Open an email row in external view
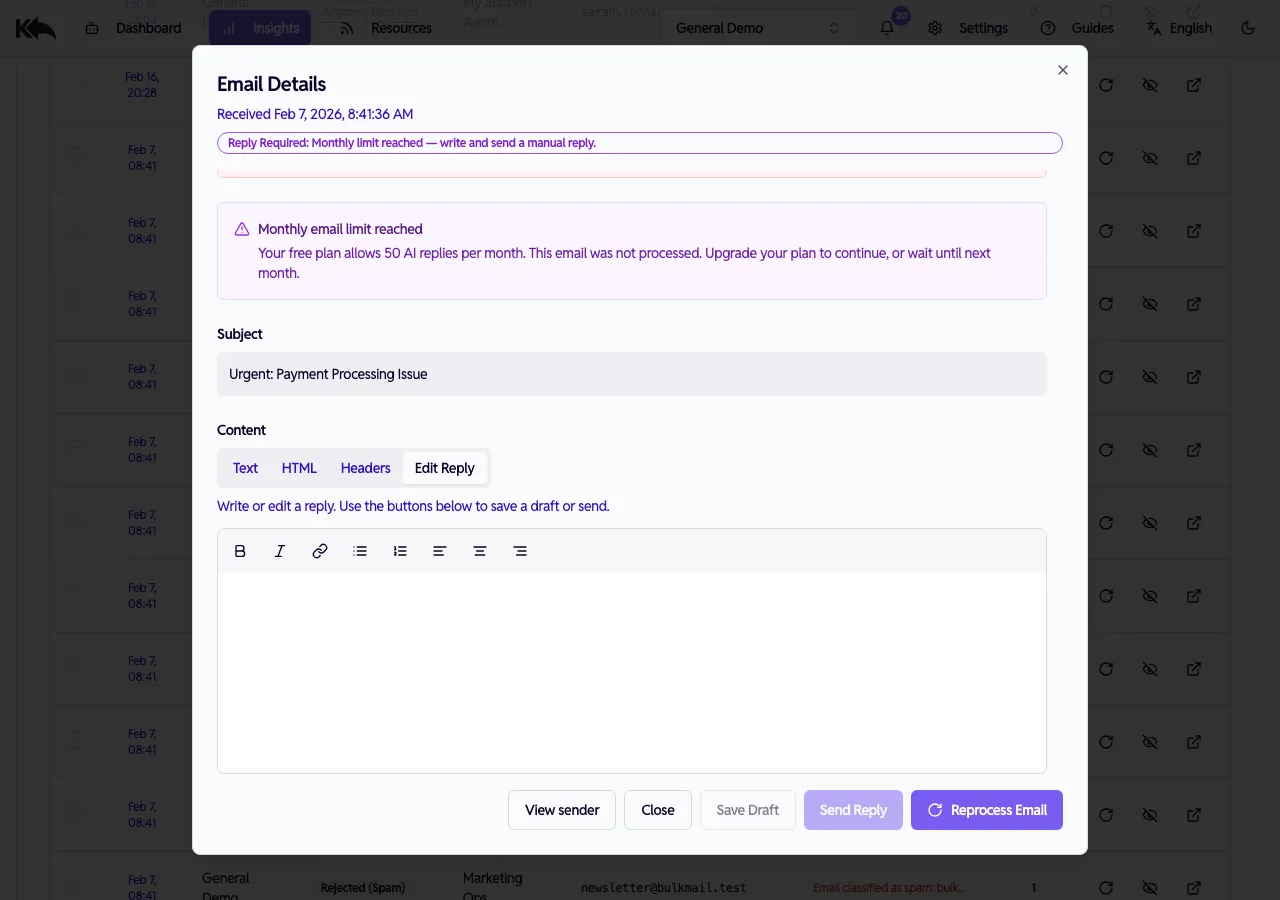Viewport: 1280px width, 900px height. tap(1194, 85)
